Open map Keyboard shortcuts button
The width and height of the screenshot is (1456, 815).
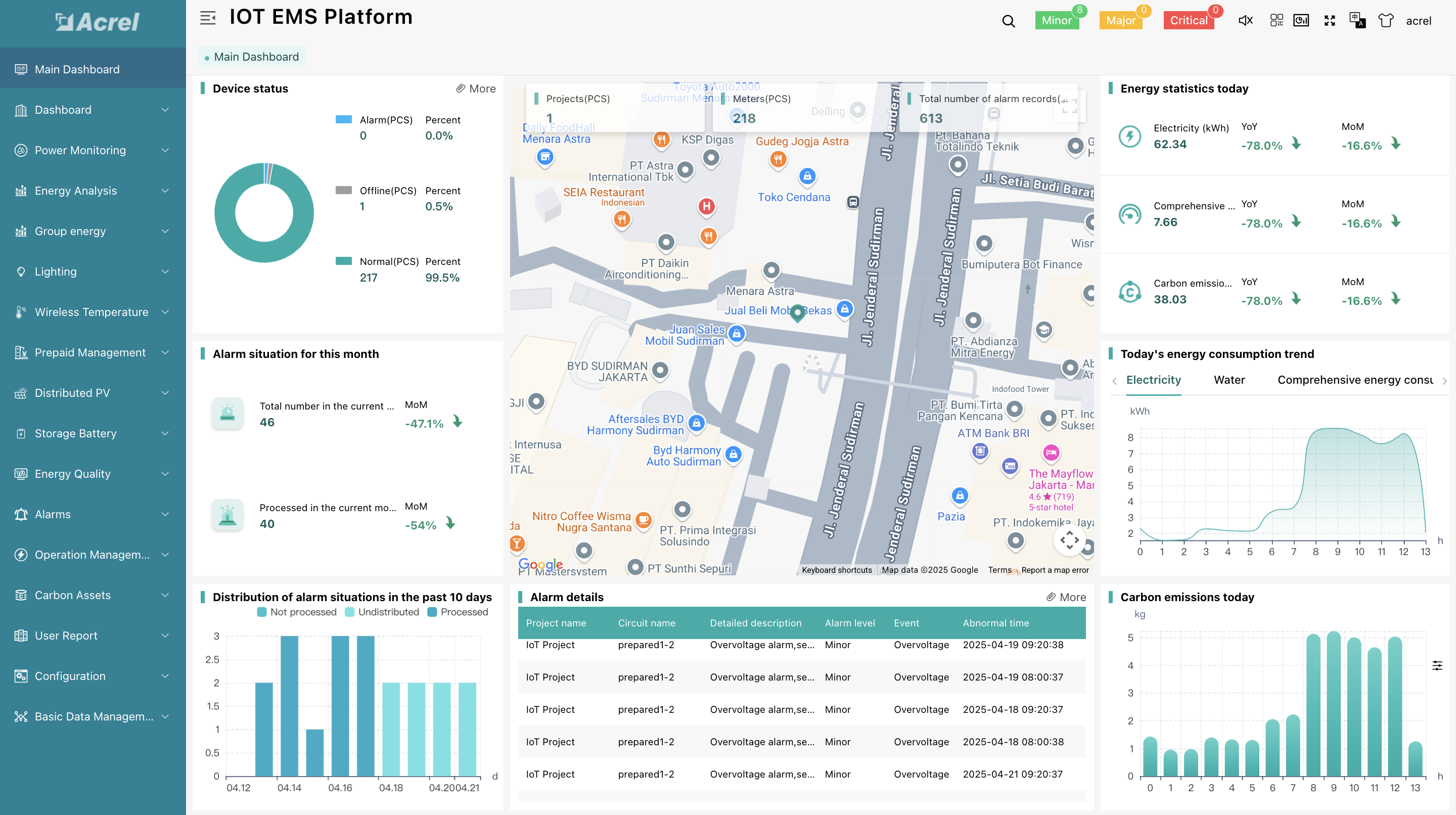pos(837,570)
